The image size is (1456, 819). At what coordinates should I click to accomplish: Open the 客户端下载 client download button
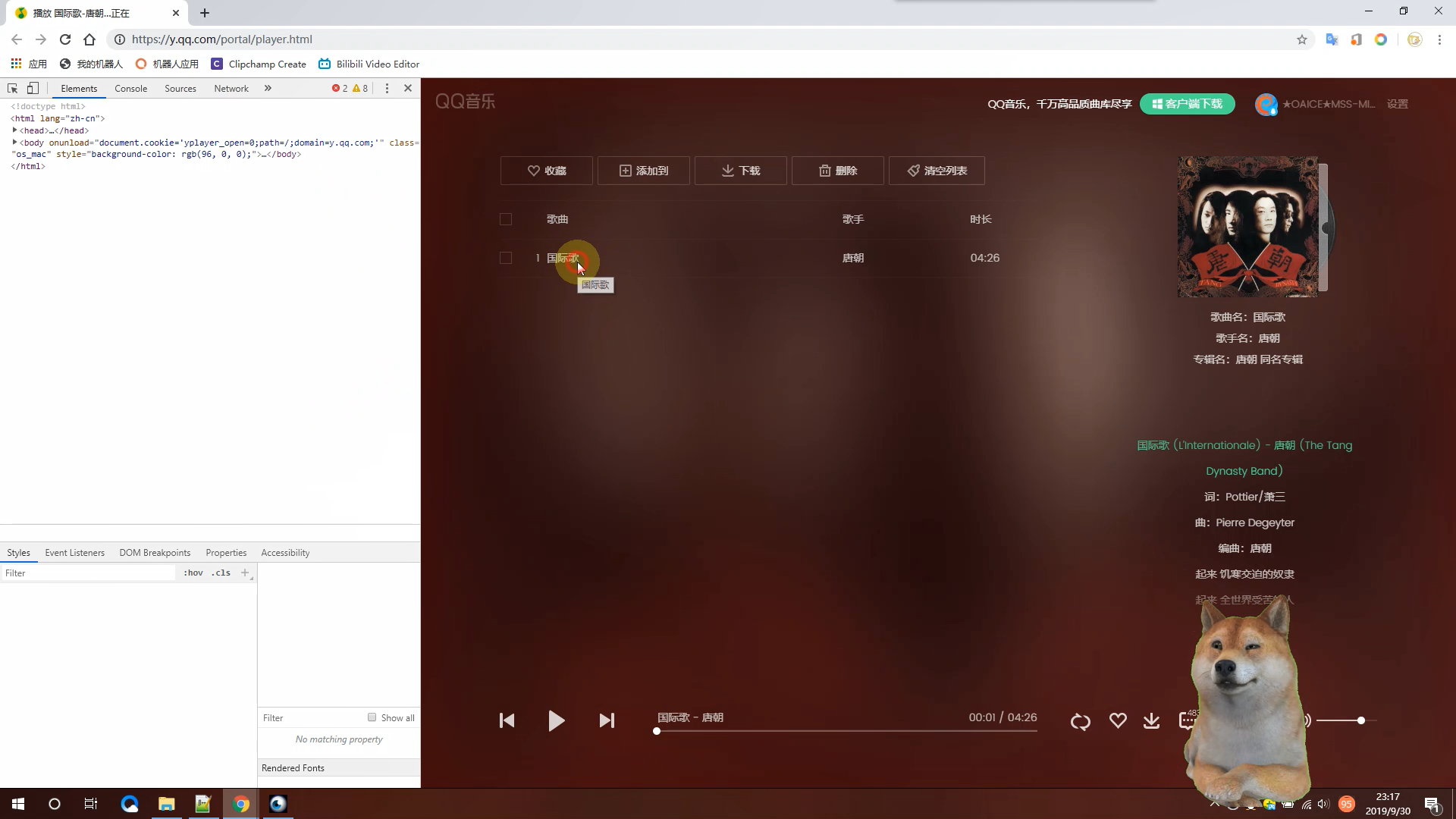tap(1188, 104)
